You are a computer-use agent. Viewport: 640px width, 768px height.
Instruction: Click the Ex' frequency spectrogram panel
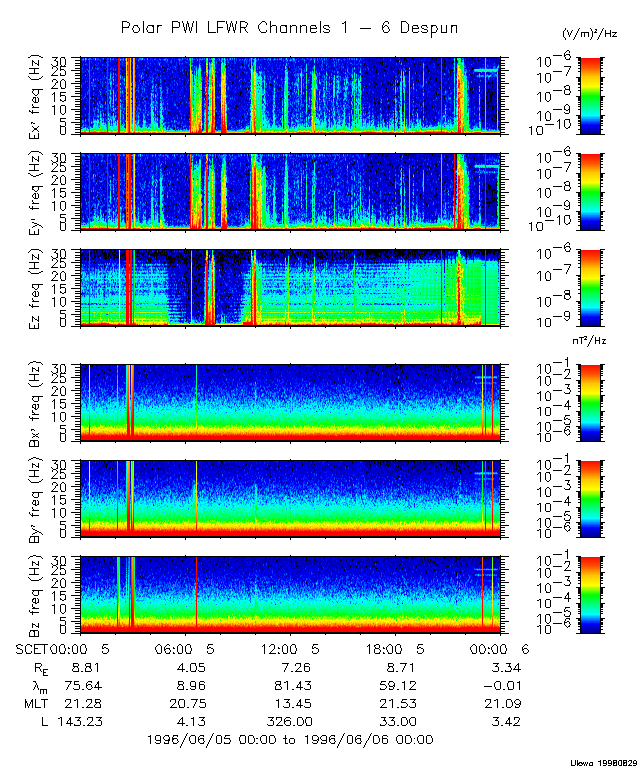(x=290, y=95)
